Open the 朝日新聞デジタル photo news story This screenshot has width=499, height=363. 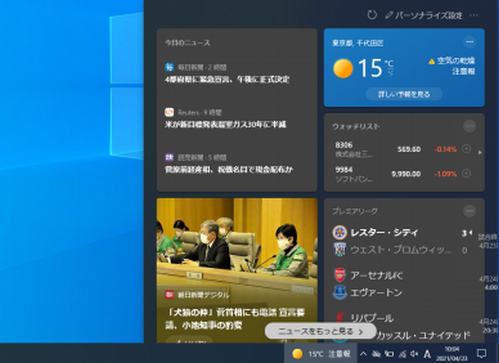point(237,270)
